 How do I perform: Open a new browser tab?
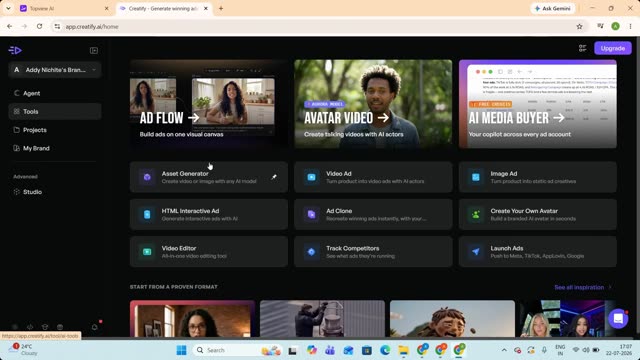click(x=221, y=8)
